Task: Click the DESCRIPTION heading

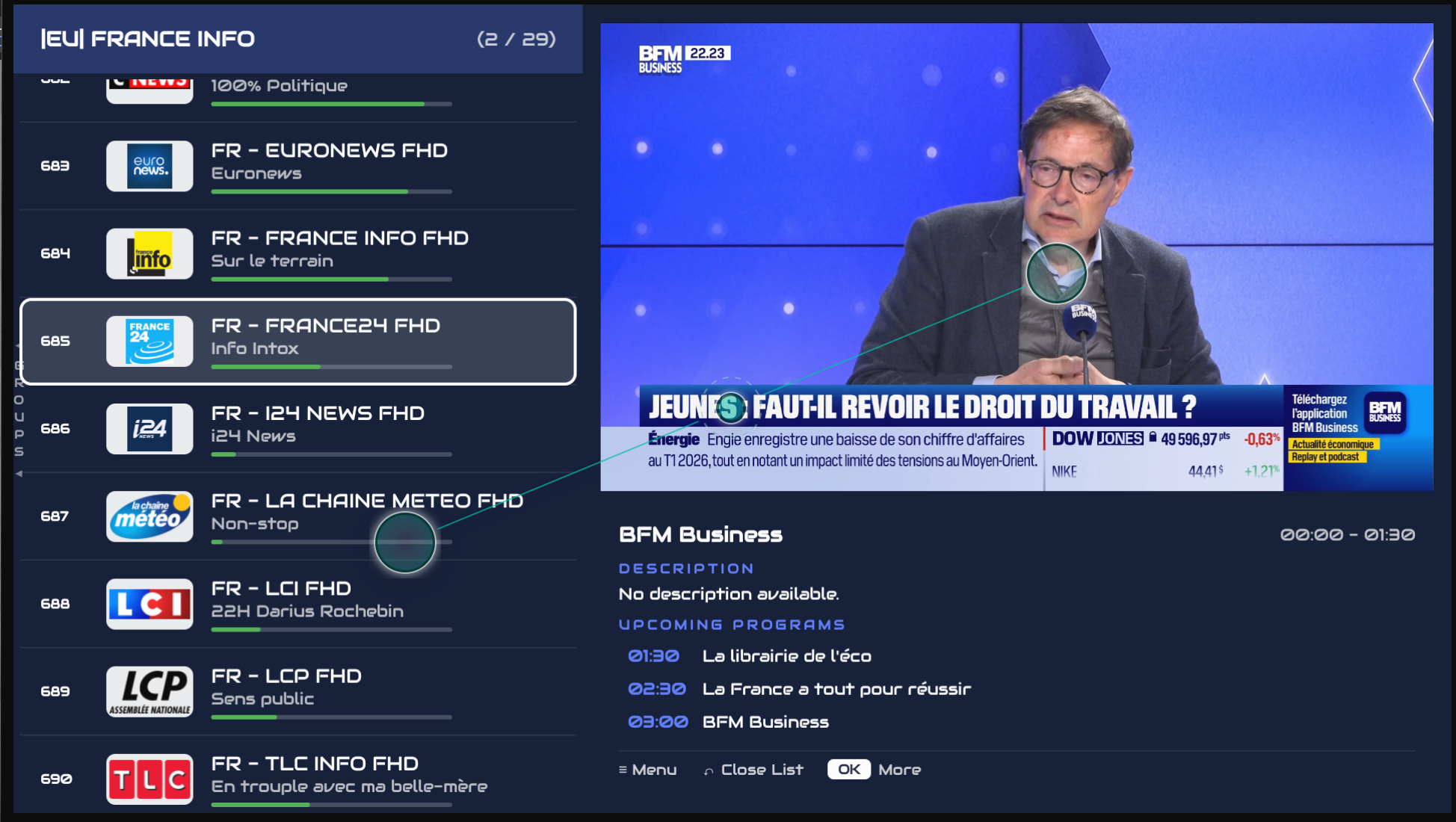Action: pos(686,569)
